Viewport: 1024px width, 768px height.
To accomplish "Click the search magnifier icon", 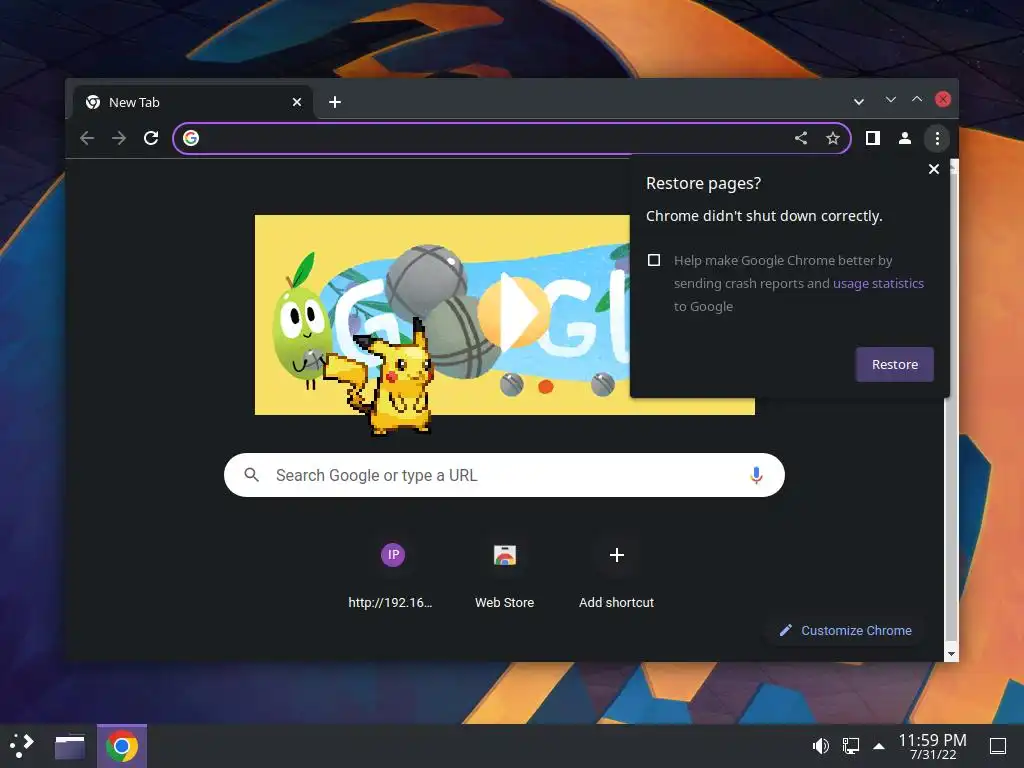I will tap(251, 475).
